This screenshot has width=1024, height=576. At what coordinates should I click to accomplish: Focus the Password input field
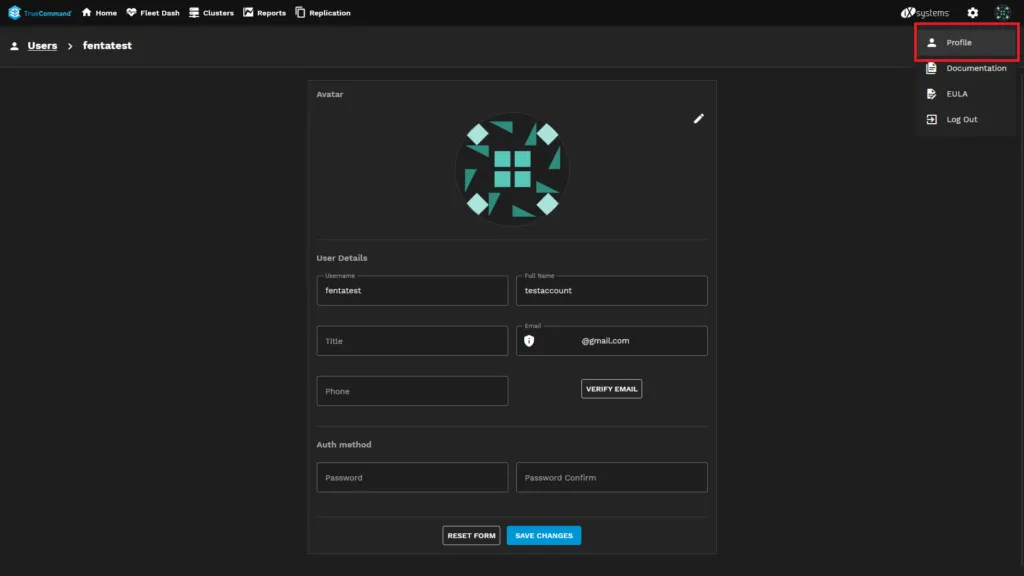(x=412, y=477)
